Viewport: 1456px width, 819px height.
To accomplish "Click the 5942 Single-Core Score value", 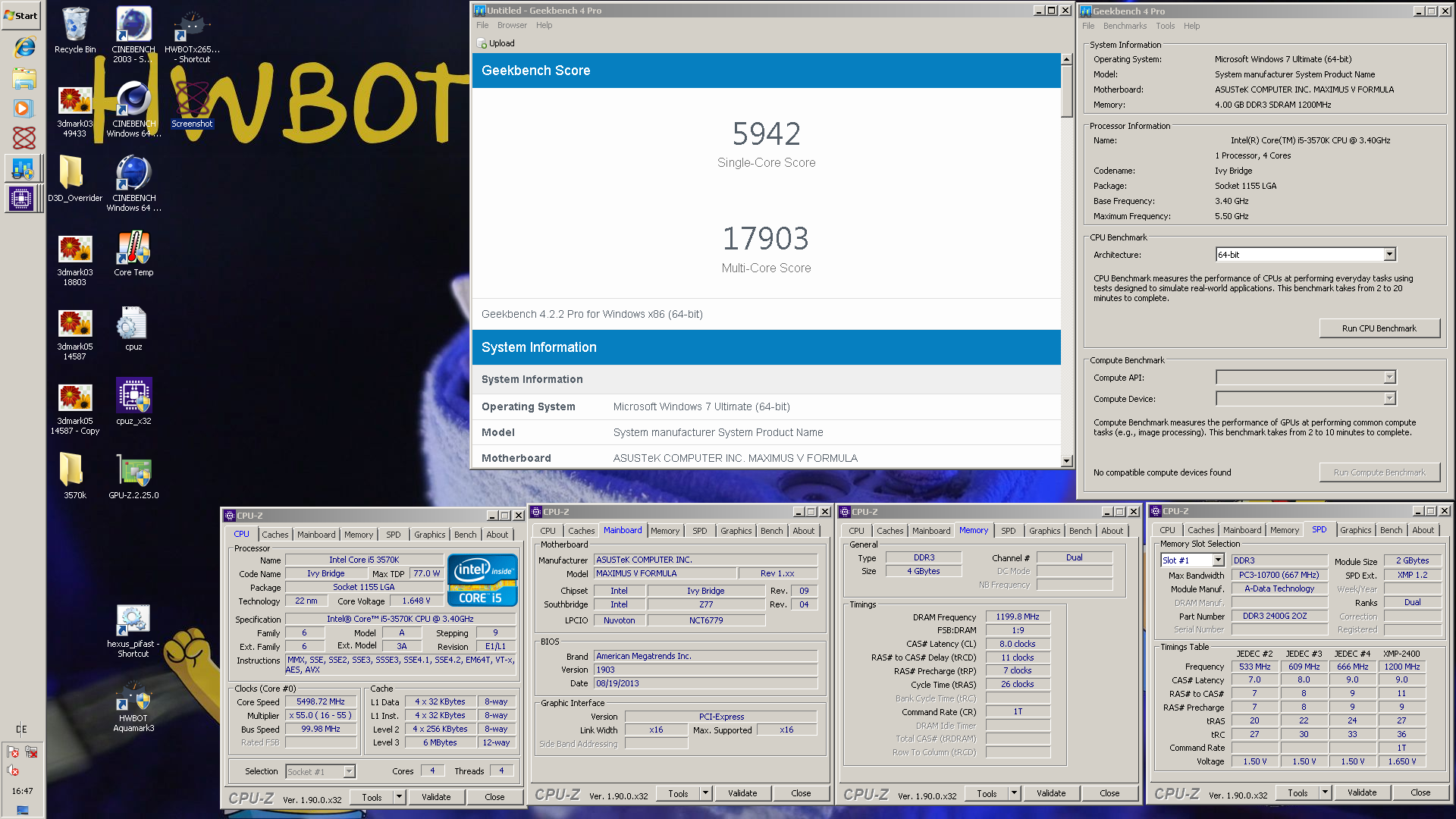I will click(x=766, y=134).
